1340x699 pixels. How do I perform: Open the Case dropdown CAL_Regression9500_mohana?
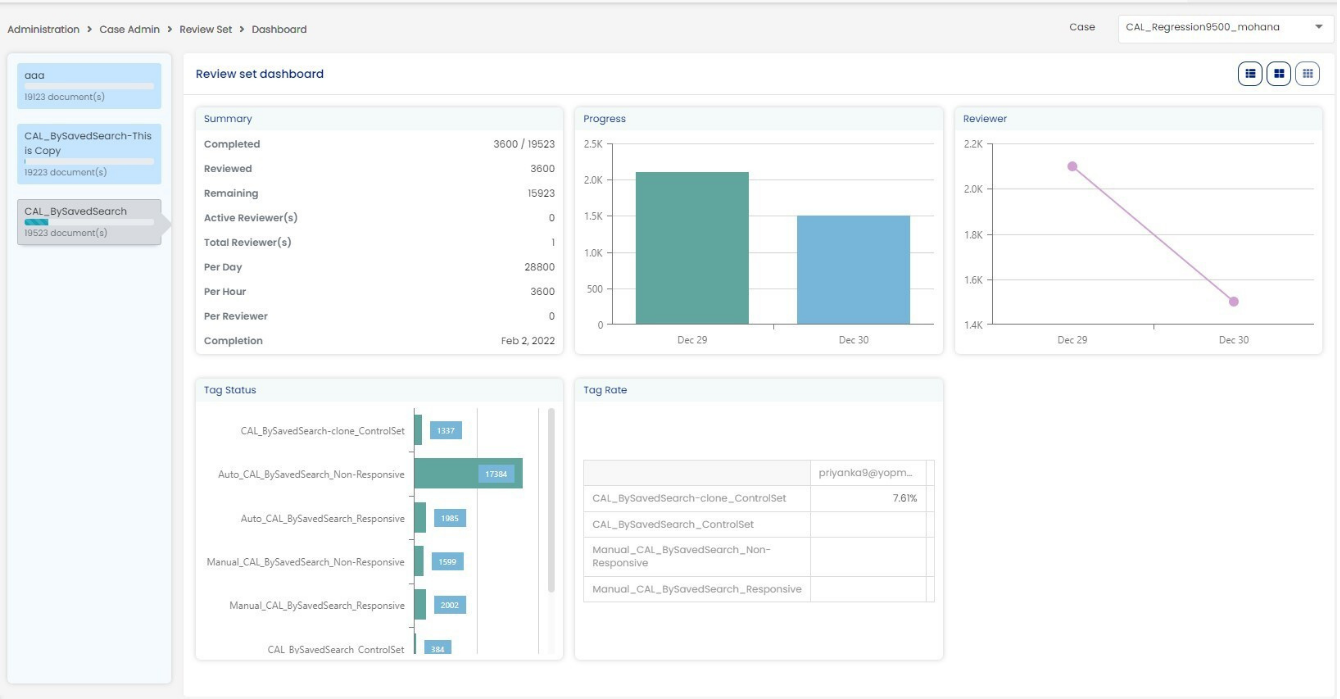1224,28
